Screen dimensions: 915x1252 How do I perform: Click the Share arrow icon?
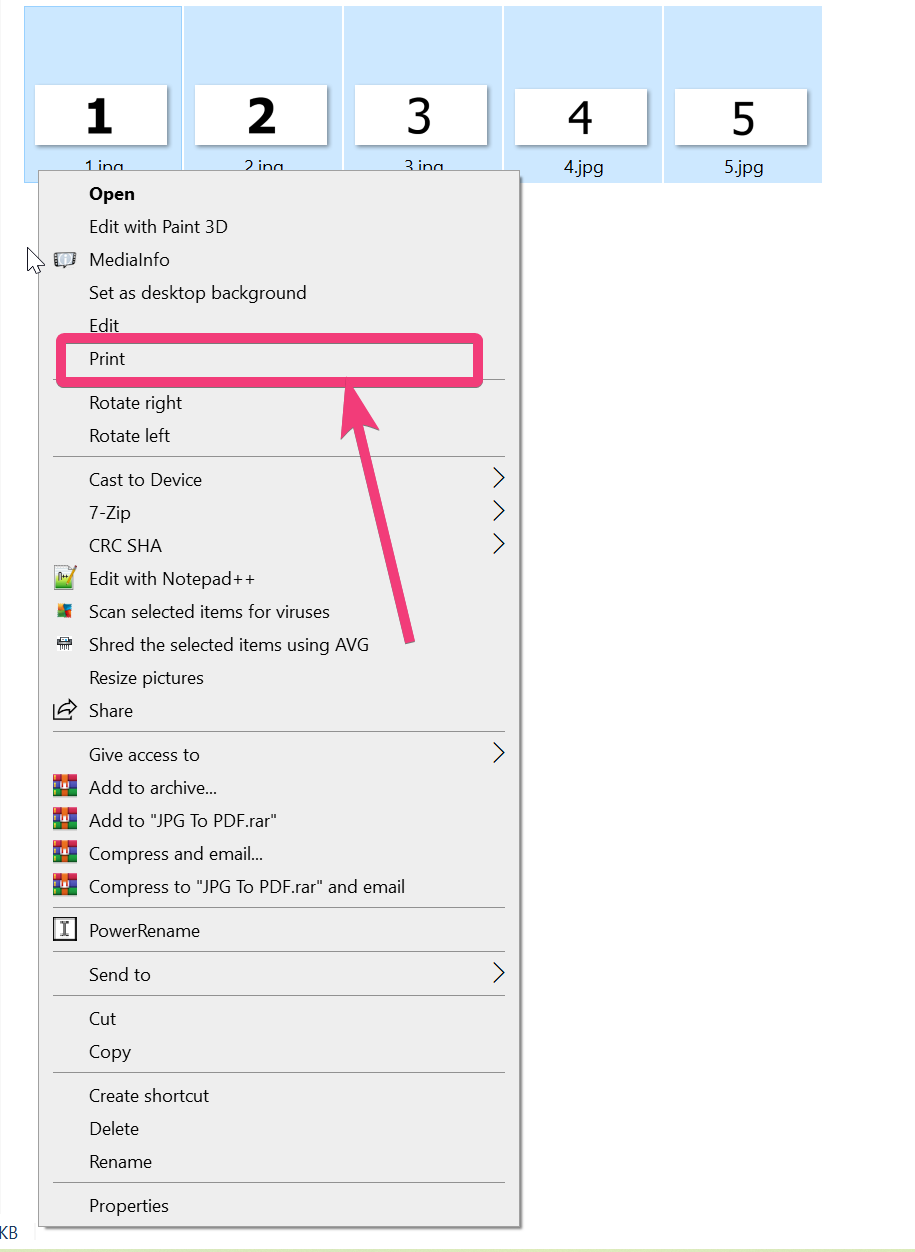(64, 710)
